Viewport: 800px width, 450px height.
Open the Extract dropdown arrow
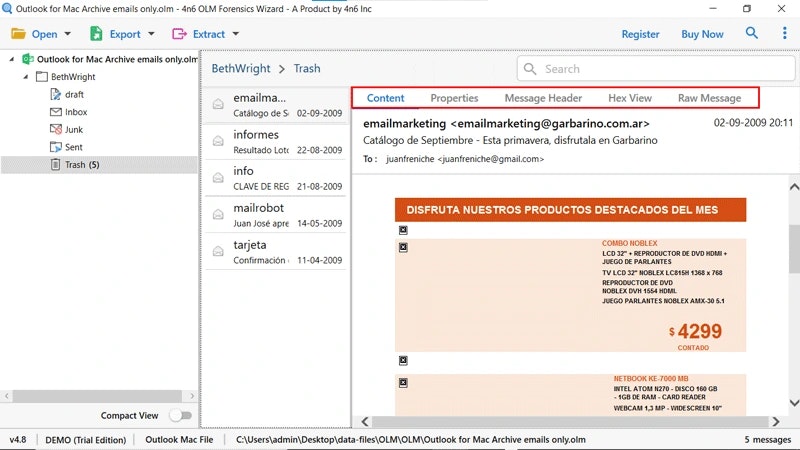pos(236,34)
